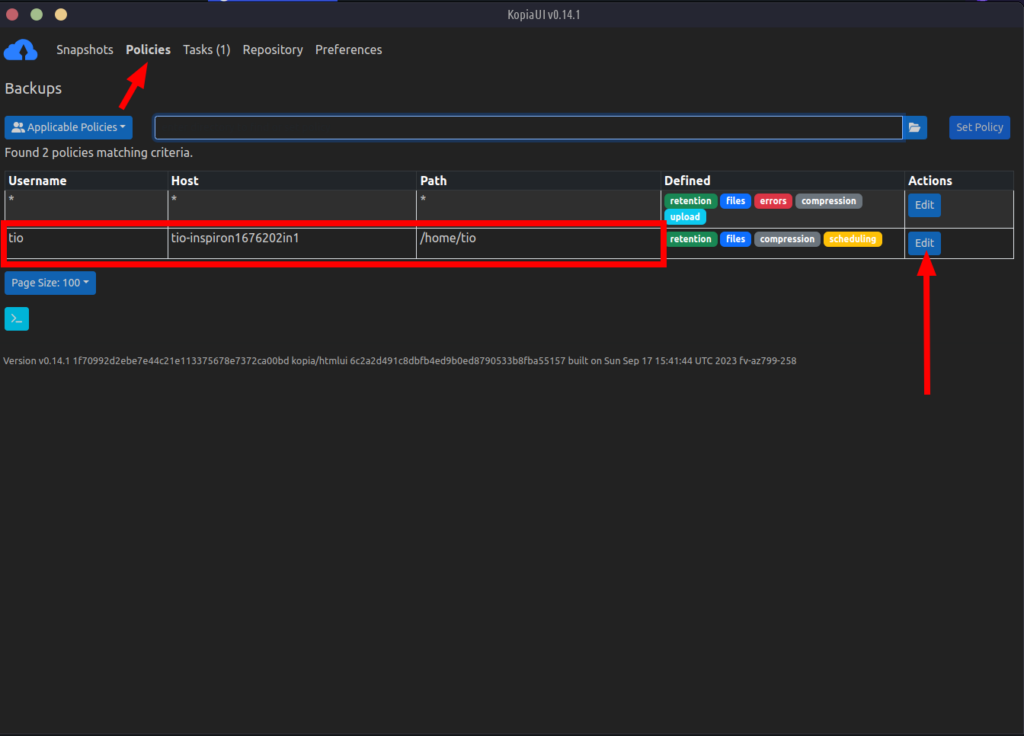Open the Preferences tab
Image resolution: width=1024 pixels, height=736 pixels.
pyautogui.click(x=349, y=50)
